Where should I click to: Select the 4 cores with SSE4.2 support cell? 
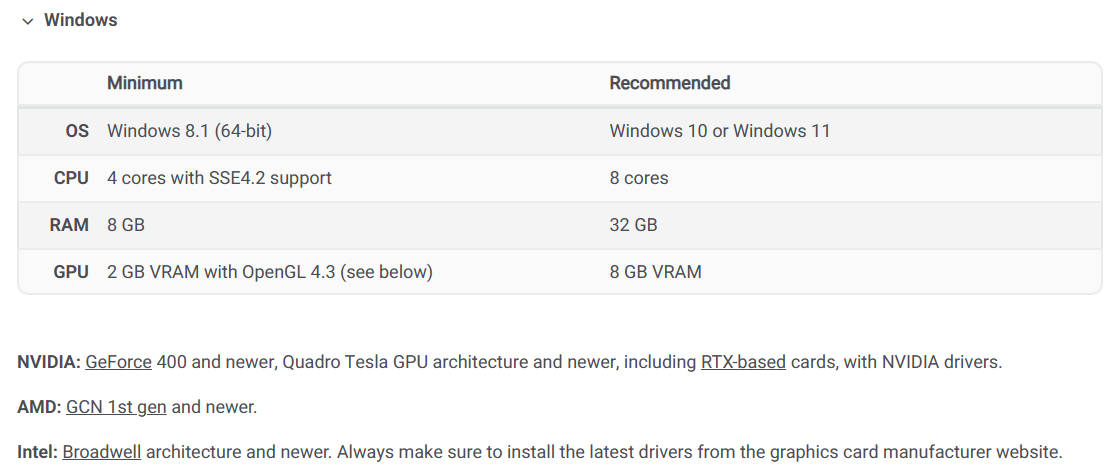tap(219, 178)
